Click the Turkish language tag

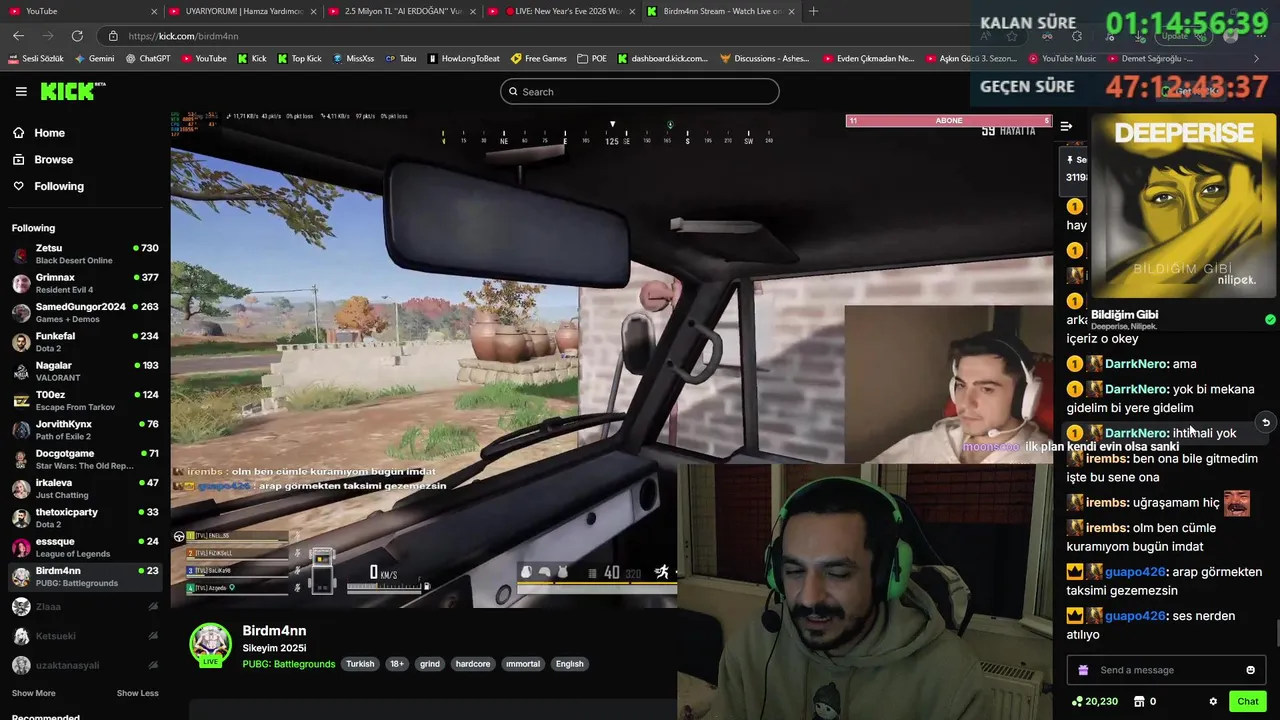360,664
